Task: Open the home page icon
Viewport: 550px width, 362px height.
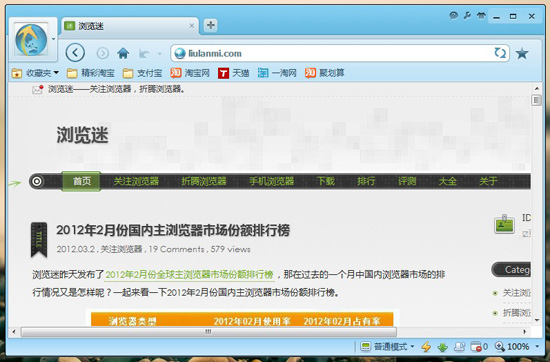Action: pyautogui.click(x=123, y=53)
